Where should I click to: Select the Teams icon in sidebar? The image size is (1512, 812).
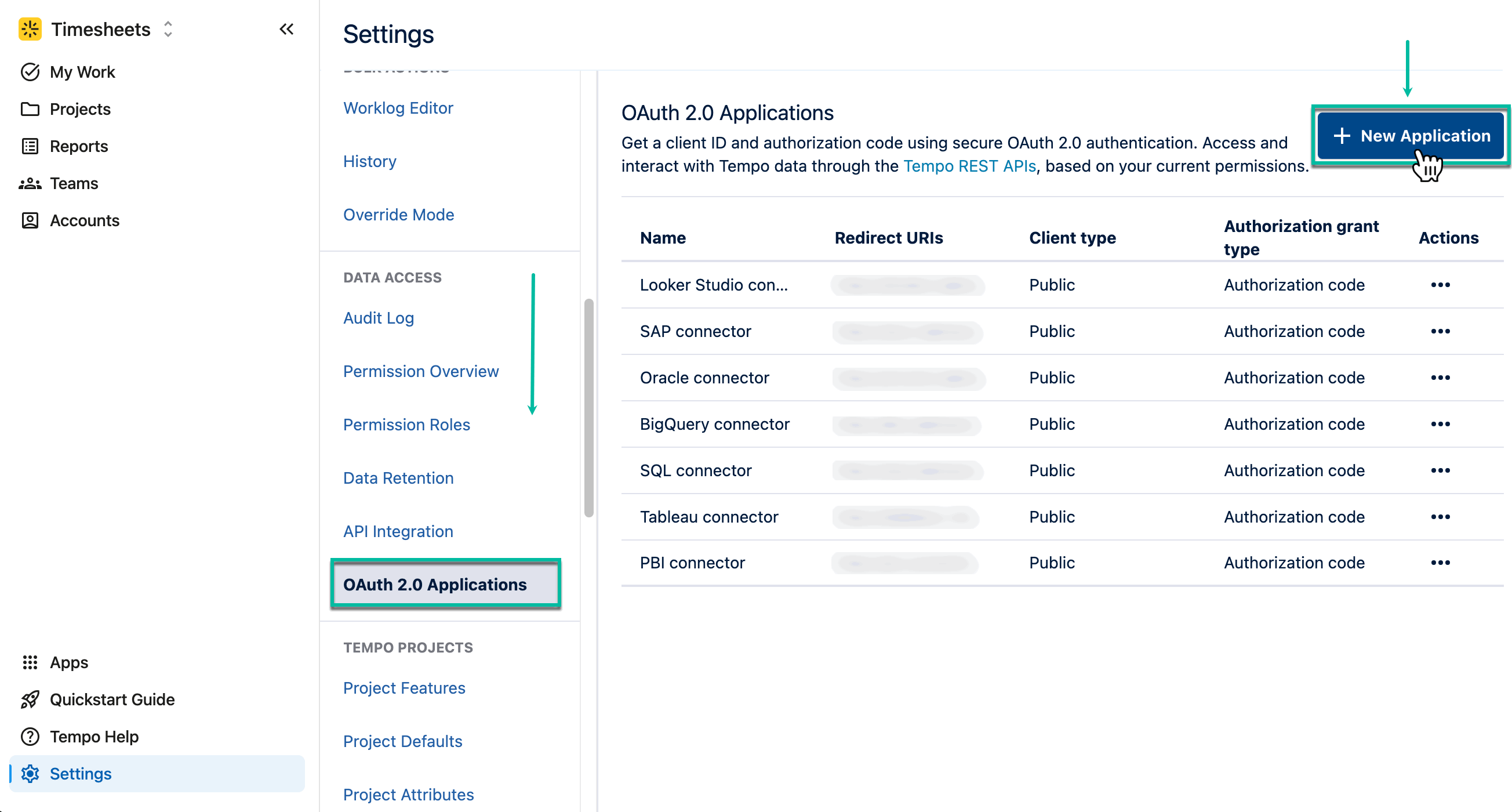click(31, 183)
